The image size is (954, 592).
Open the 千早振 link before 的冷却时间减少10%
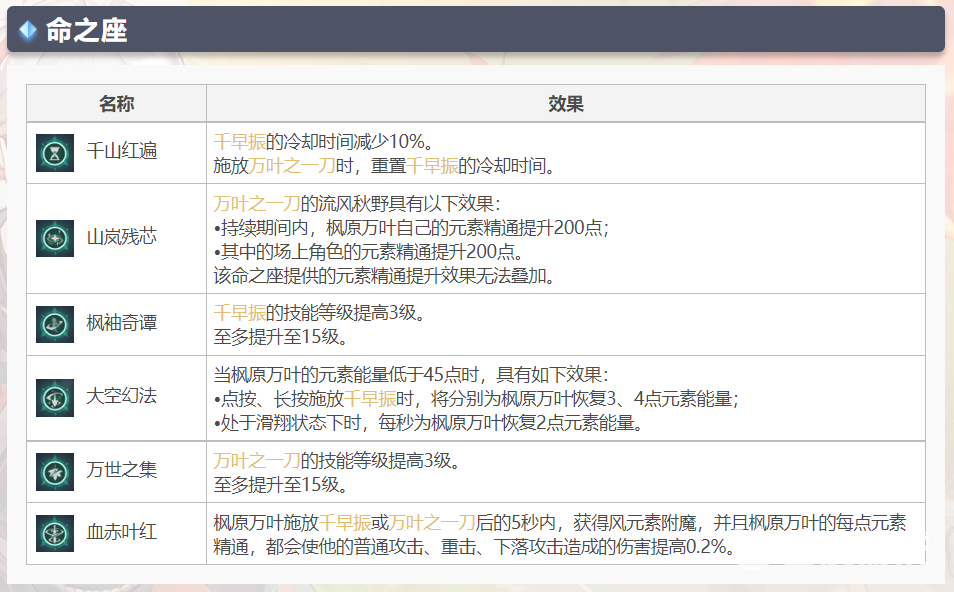tap(240, 142)
